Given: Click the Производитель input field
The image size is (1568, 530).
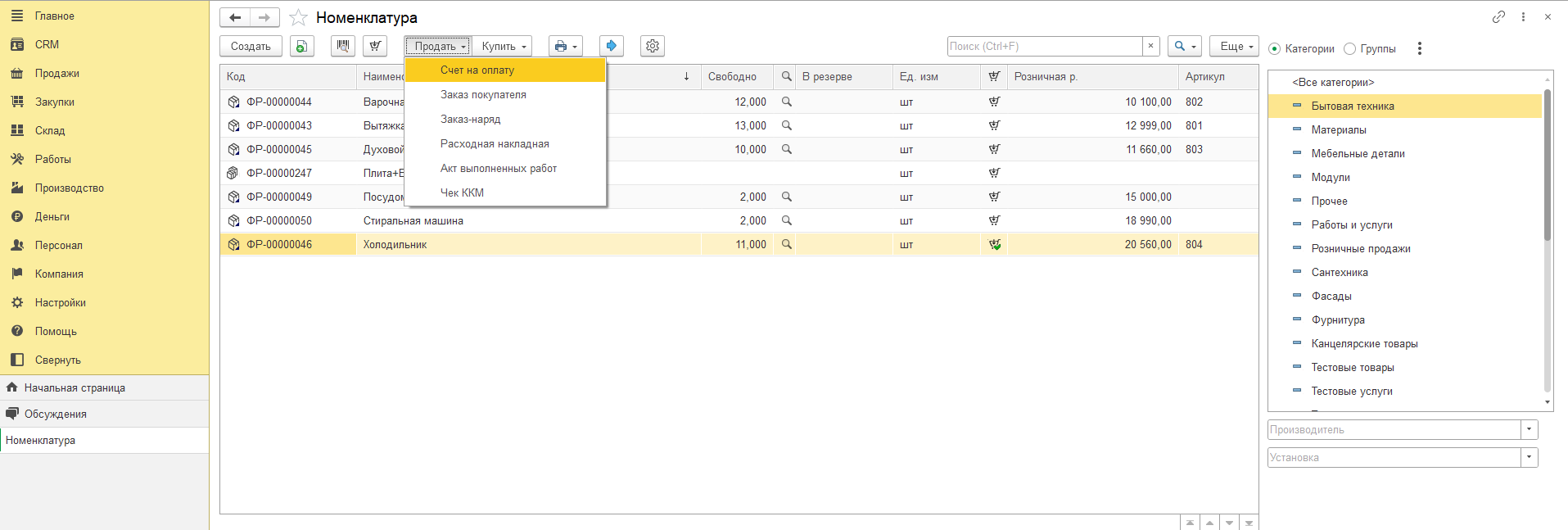Looking at the screenshot, I should click(x=1394, y=429).
